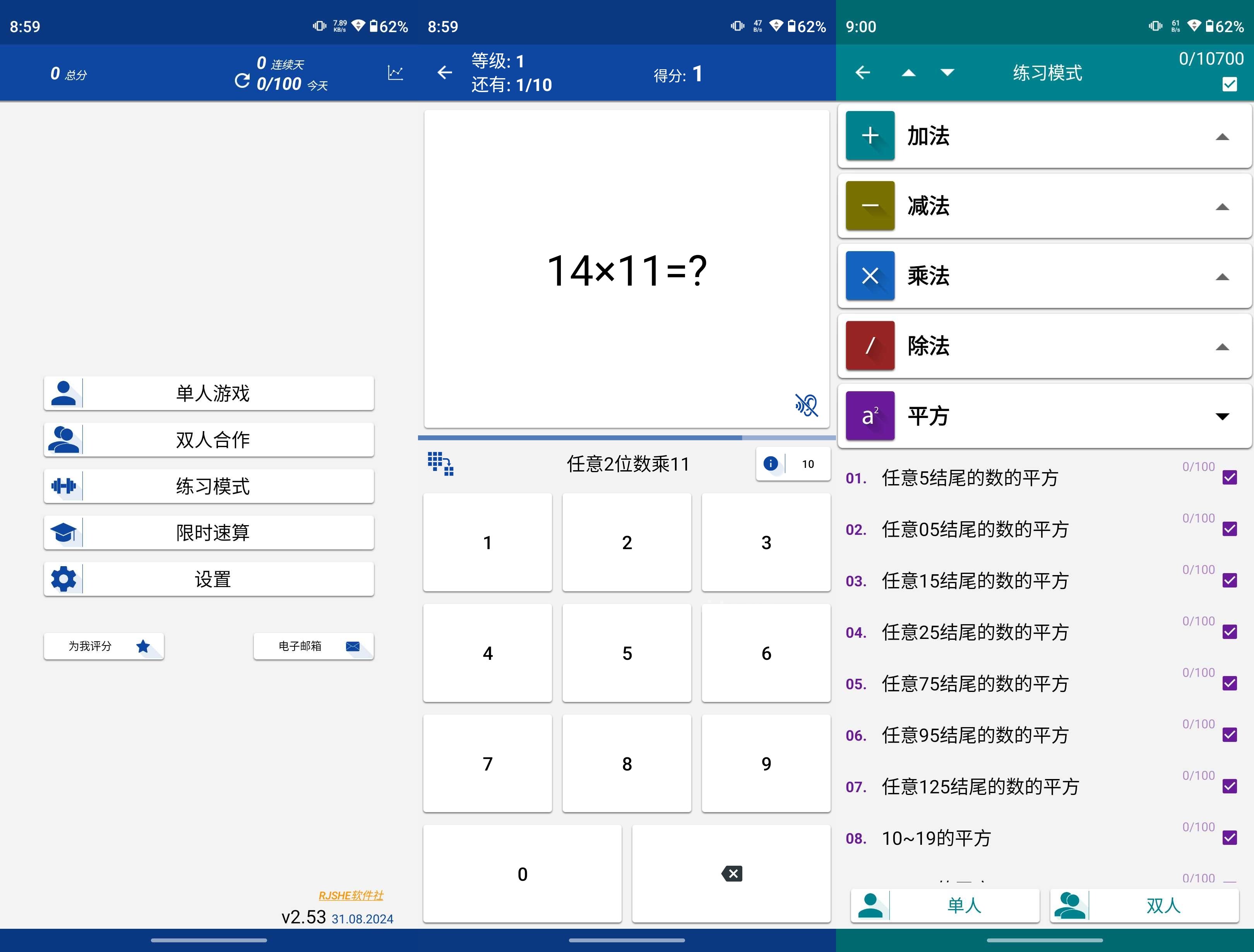Tap the 为我评分 button
Viewport: 1254px width, 952px height.
coord(104,646)
